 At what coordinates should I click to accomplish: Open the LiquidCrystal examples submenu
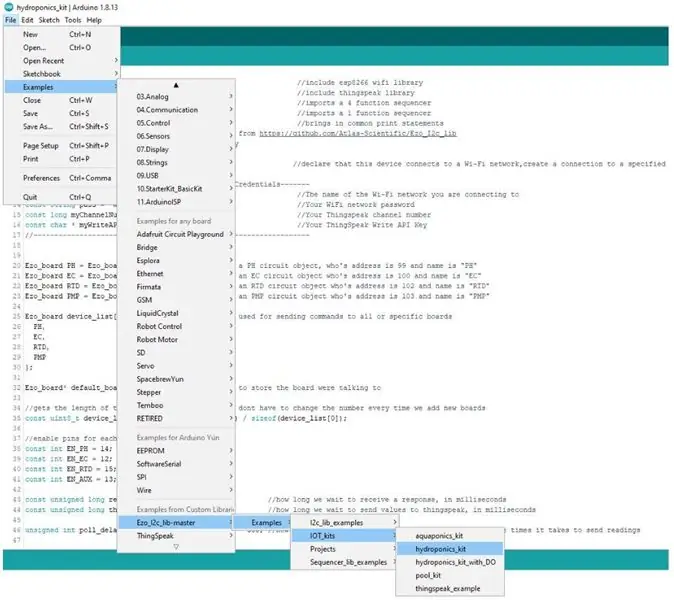[177, 313]
